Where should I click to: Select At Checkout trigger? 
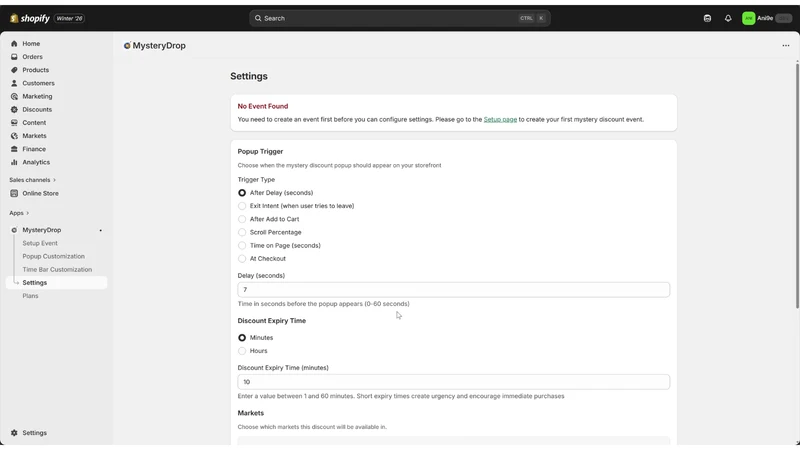point(242,259)
